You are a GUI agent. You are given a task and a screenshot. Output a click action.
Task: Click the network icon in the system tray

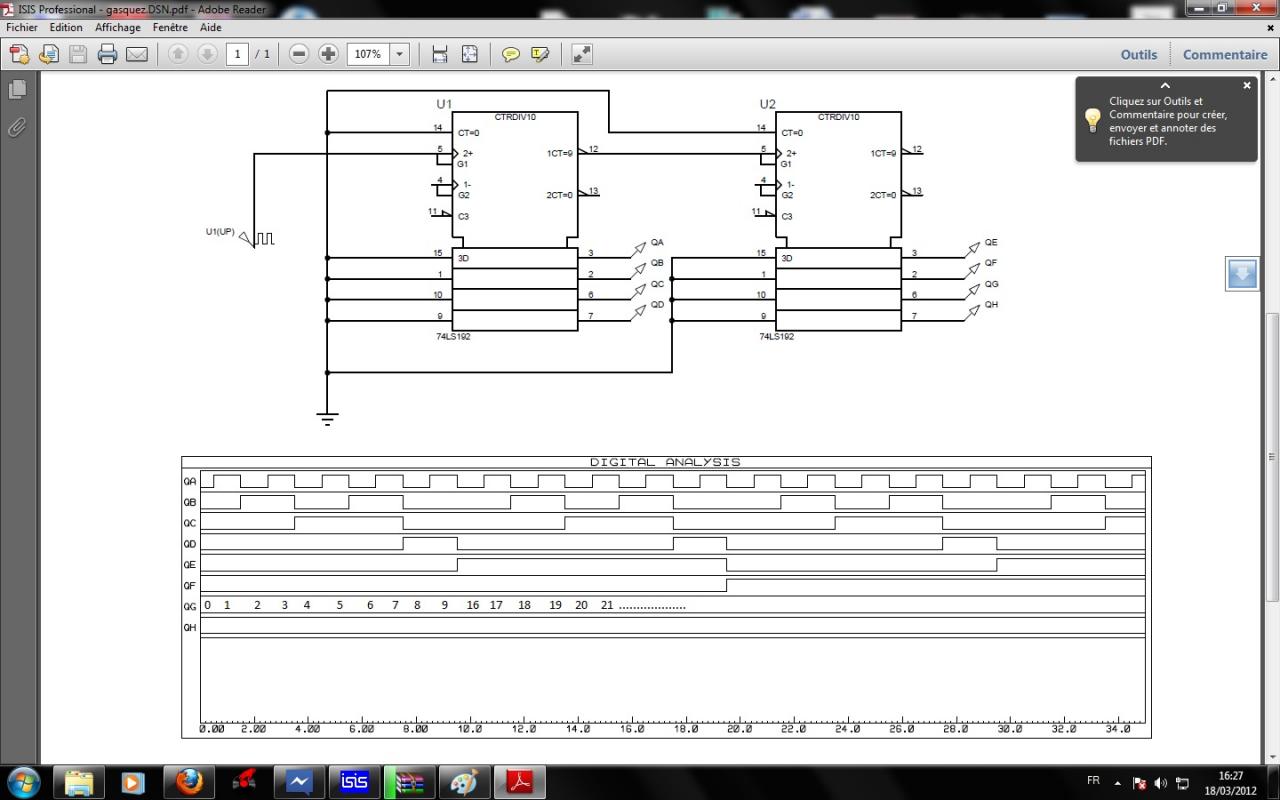(1183, 783)
